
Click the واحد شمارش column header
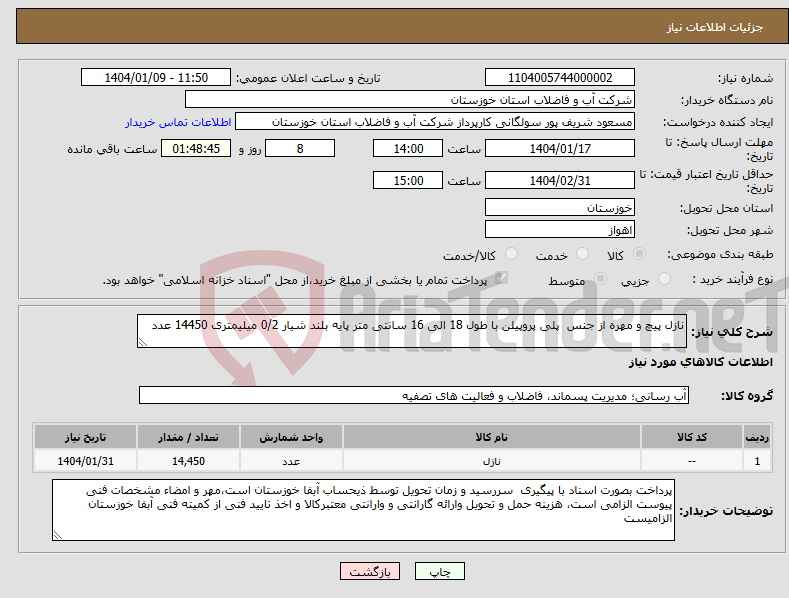pyautogui.click(x=291, y=437)
